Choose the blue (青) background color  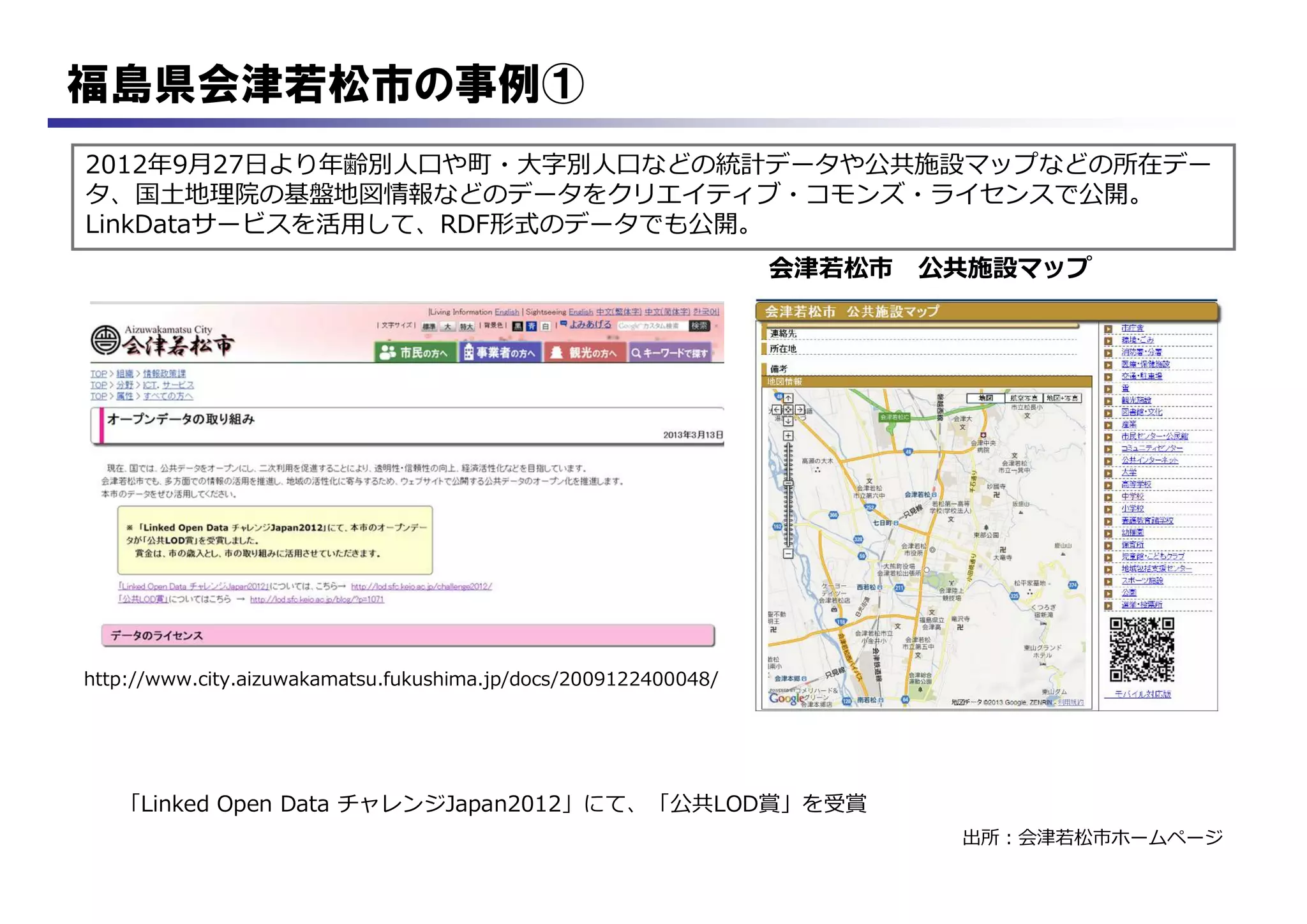pyautogui.click(x=532, y=326)
